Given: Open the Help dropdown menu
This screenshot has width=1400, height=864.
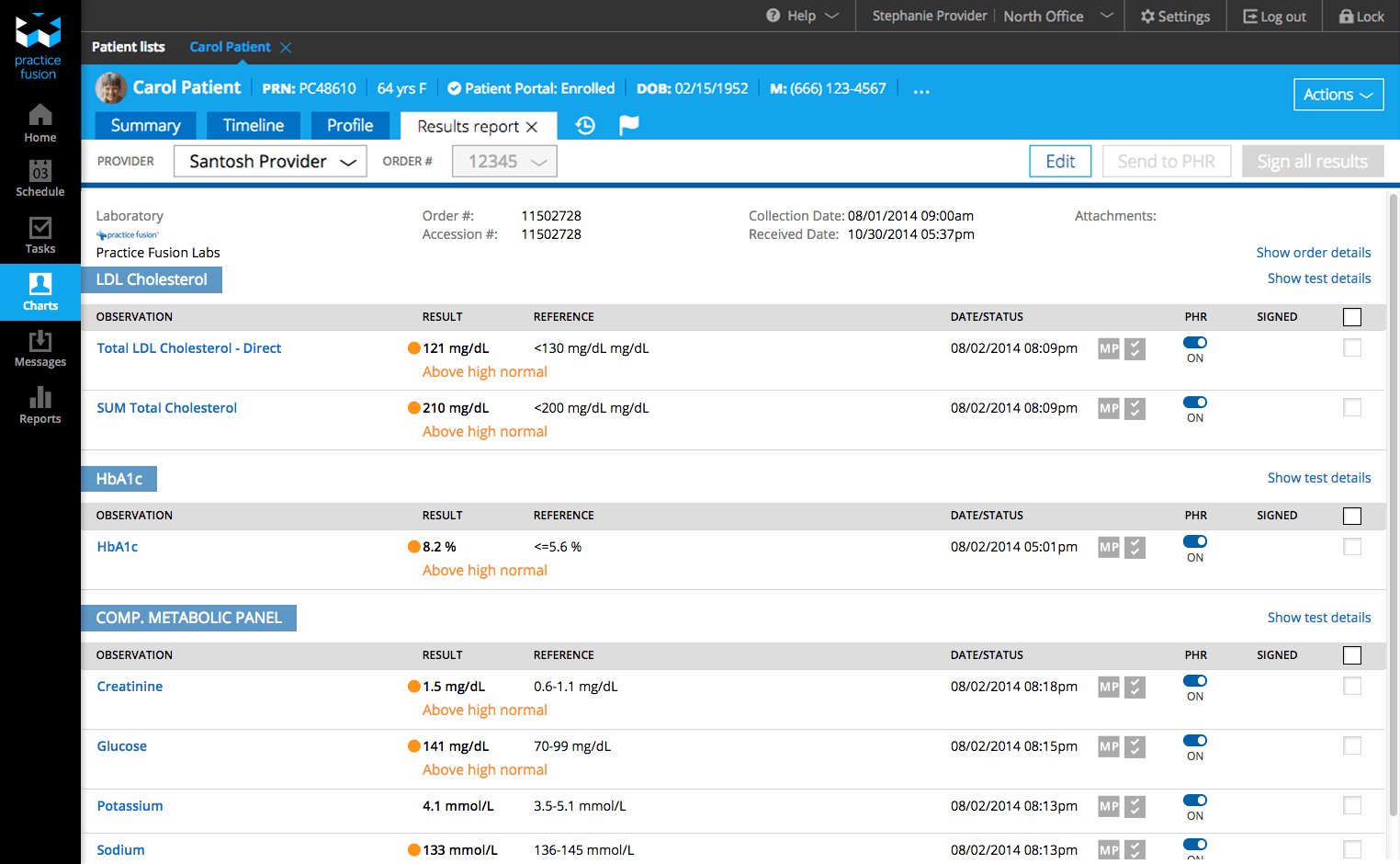Looking at the screenshot, I should [x=803, y=17].
